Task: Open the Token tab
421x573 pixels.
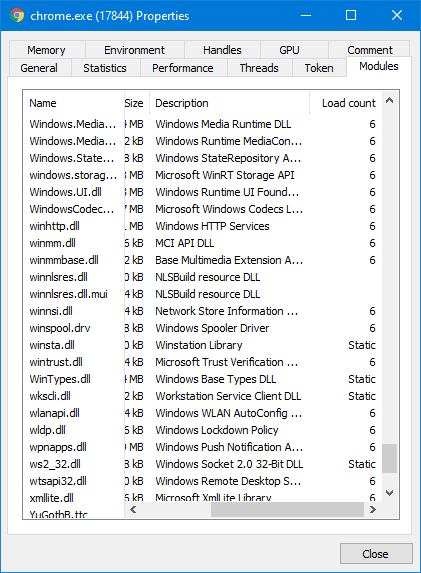Action: [319, 68]
